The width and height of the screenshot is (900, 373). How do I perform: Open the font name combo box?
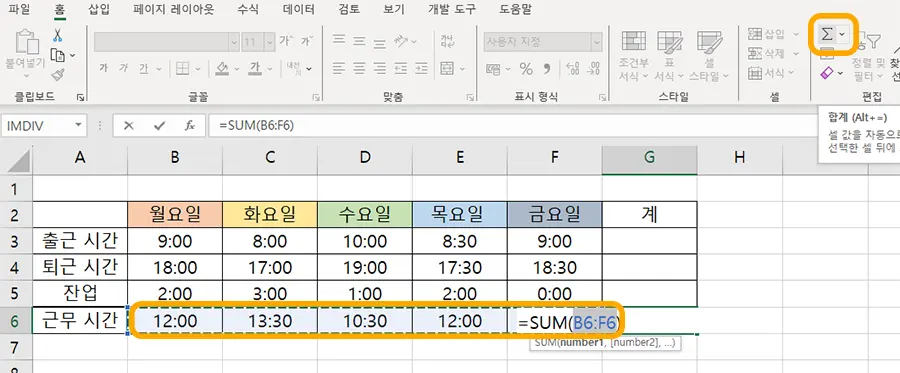point(166,42)
